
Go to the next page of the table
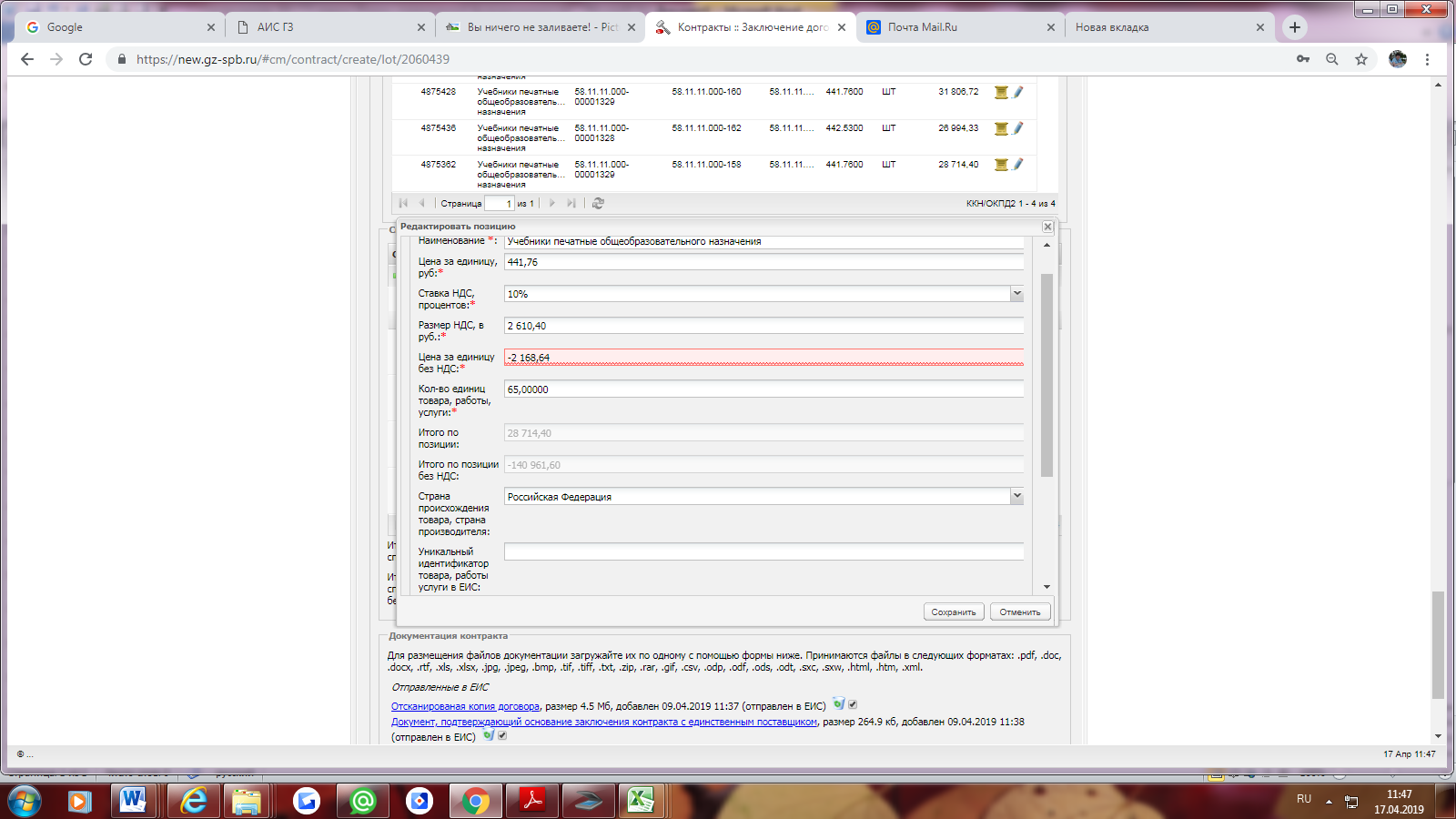point(552,203)
